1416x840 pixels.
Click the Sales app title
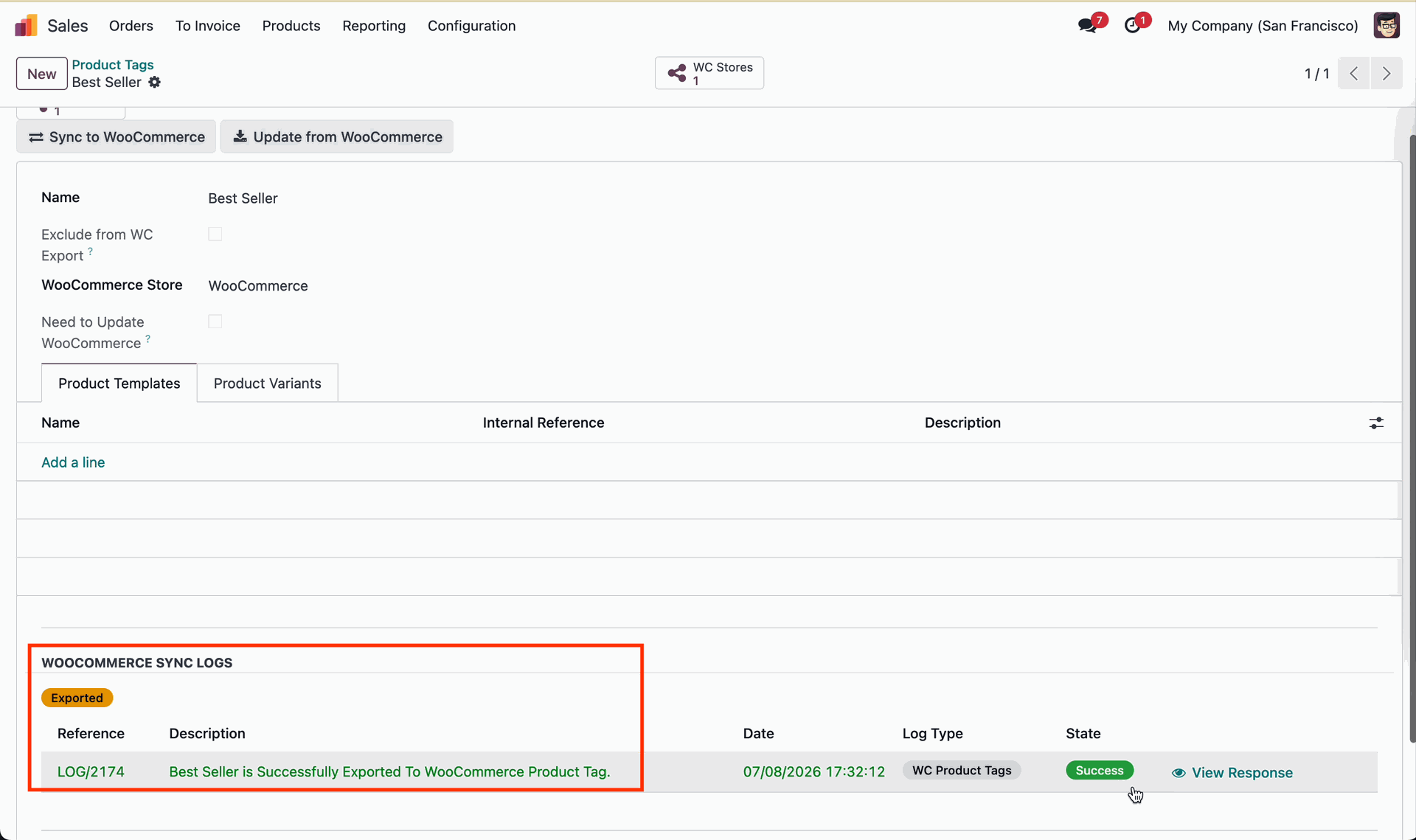point(68,26)
